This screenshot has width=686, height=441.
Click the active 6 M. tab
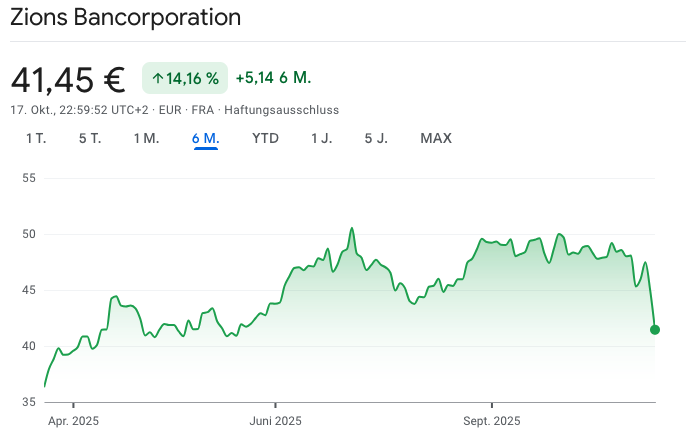tap(206, 138)
